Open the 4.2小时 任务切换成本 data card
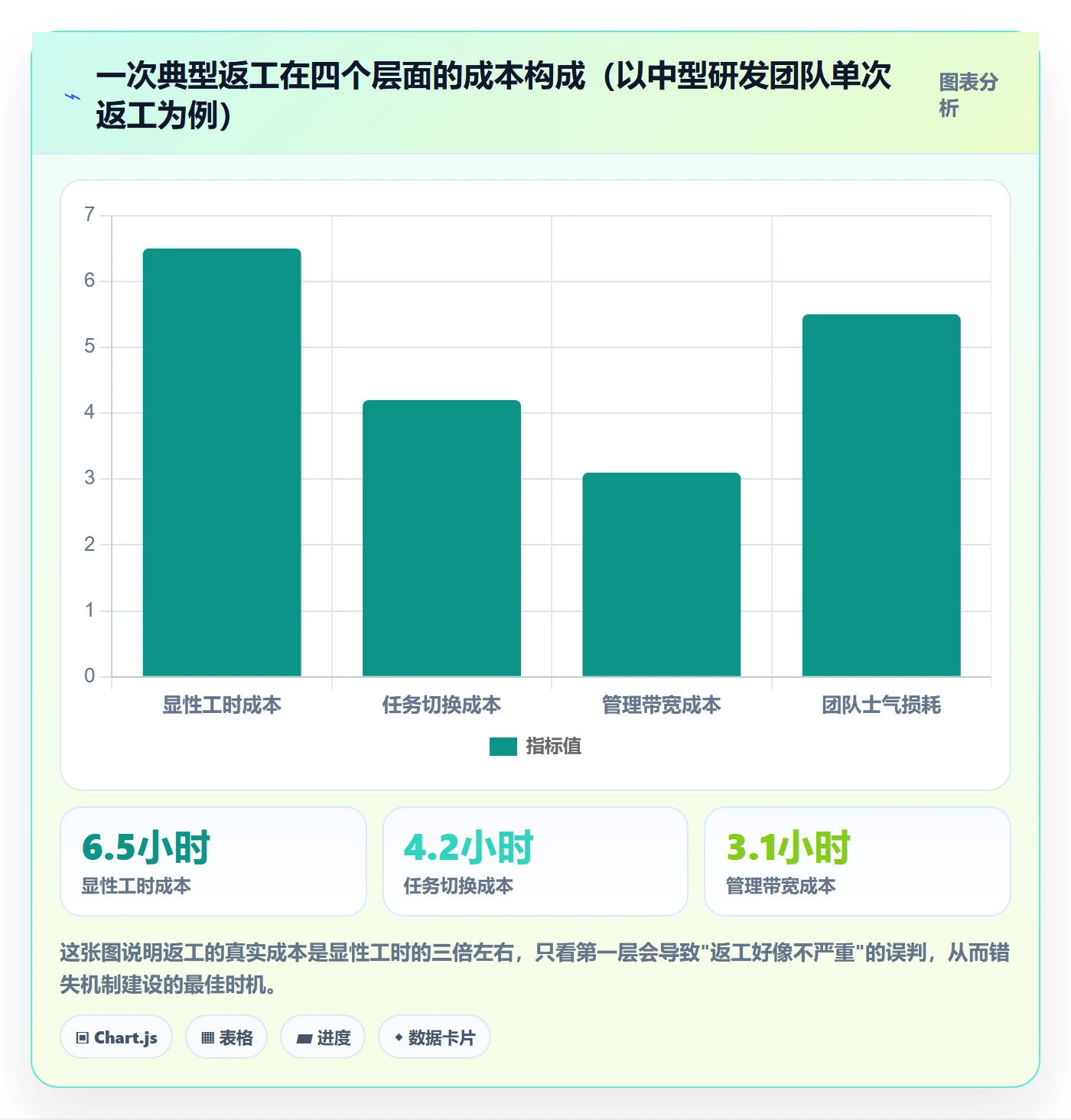This screenshot has width=1071, height=1120. 535,861
